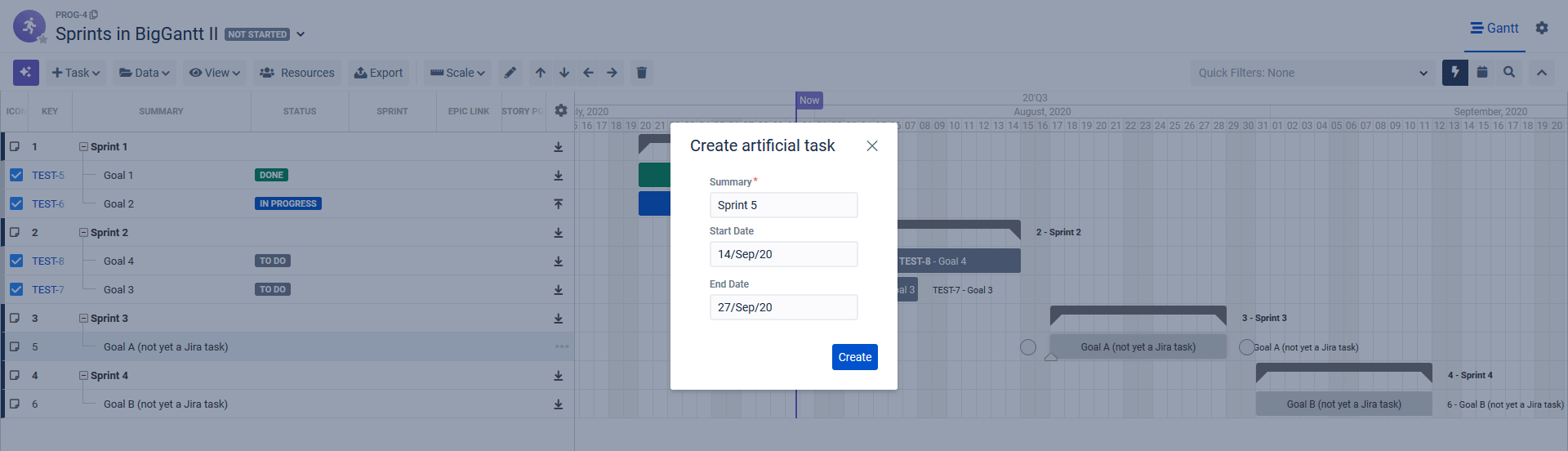The image size is (1568, 451).
Task: Move task down with down arrow icon
Action: tap(564, 73)
